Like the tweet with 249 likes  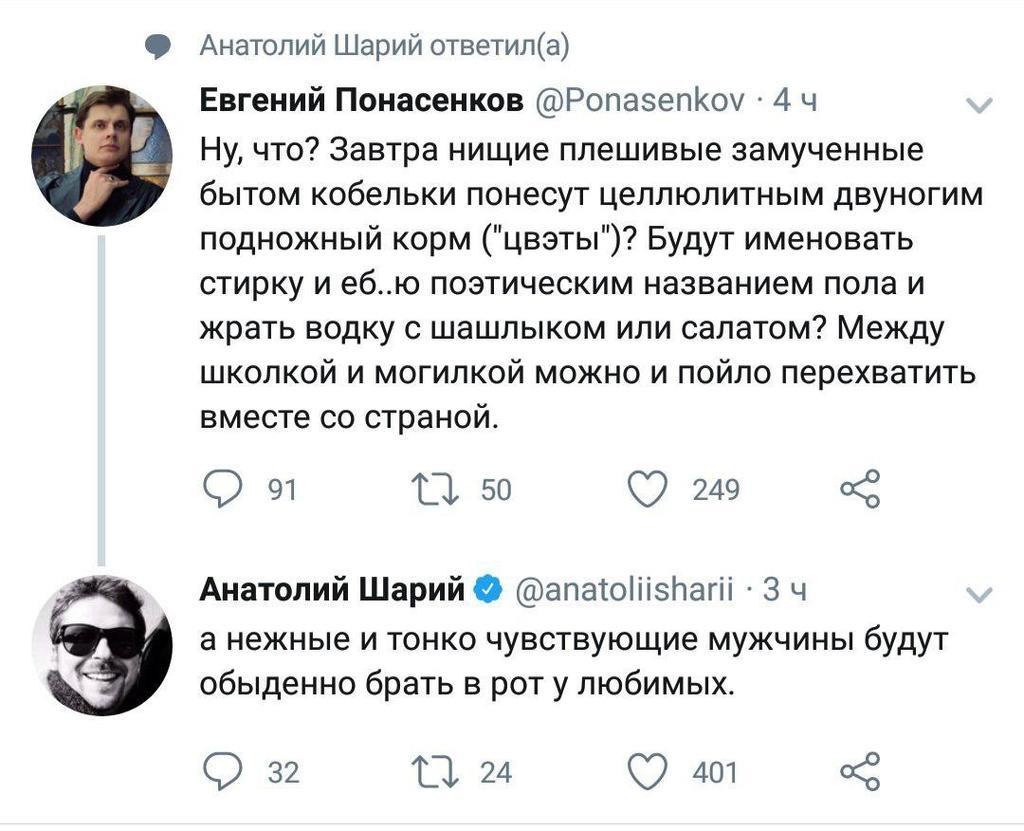647,489
